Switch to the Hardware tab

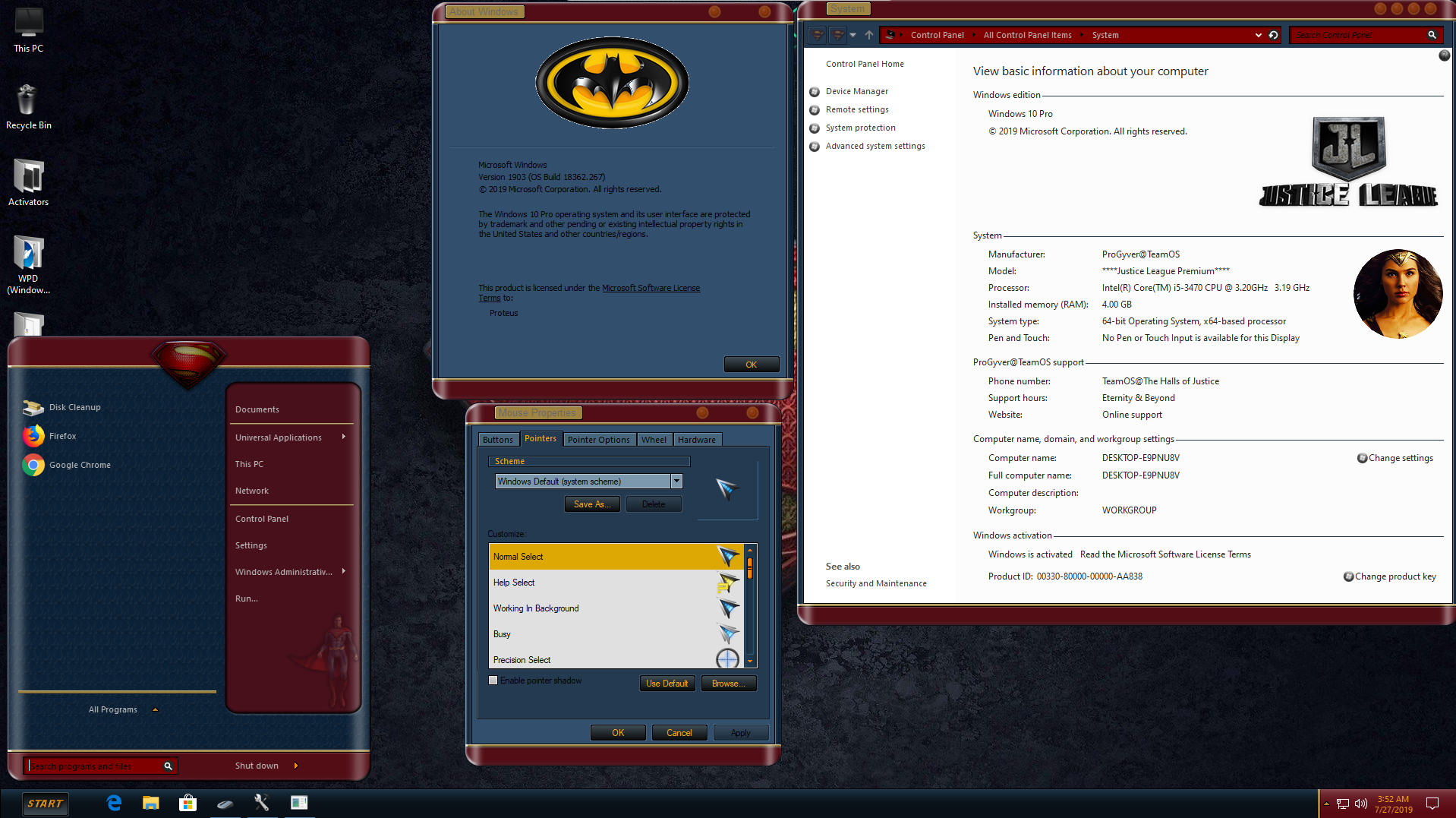(x=697, y=440)
